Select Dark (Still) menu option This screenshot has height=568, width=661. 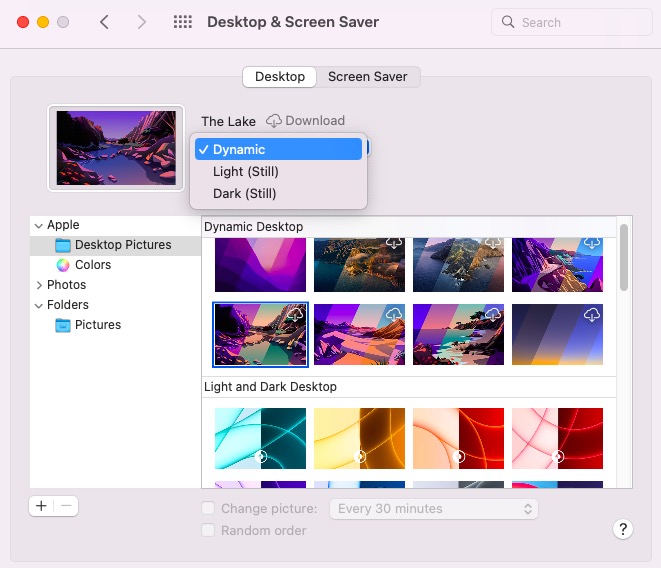click(244, 194)
